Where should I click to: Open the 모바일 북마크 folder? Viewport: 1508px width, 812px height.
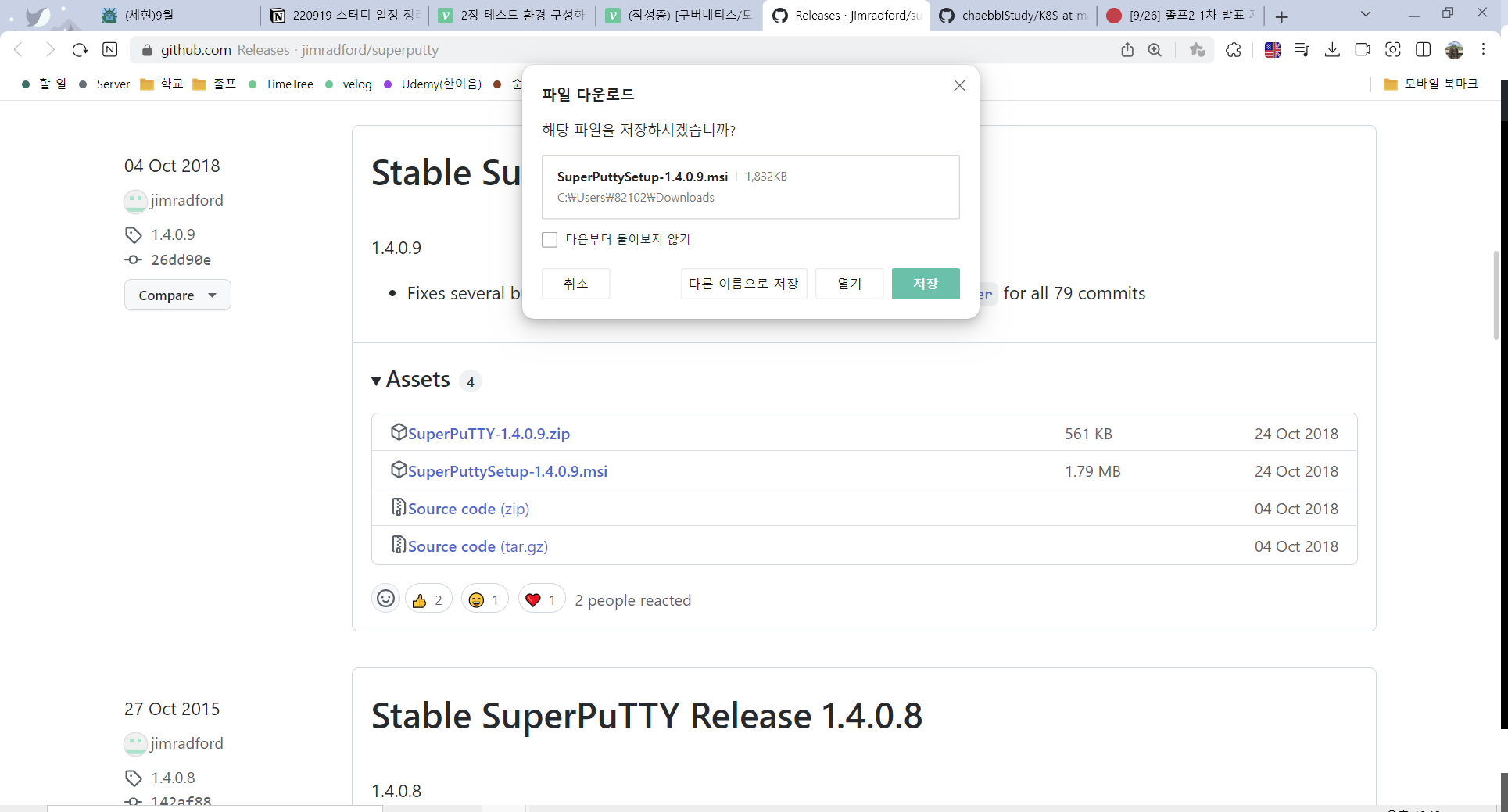coord(1431,84)
